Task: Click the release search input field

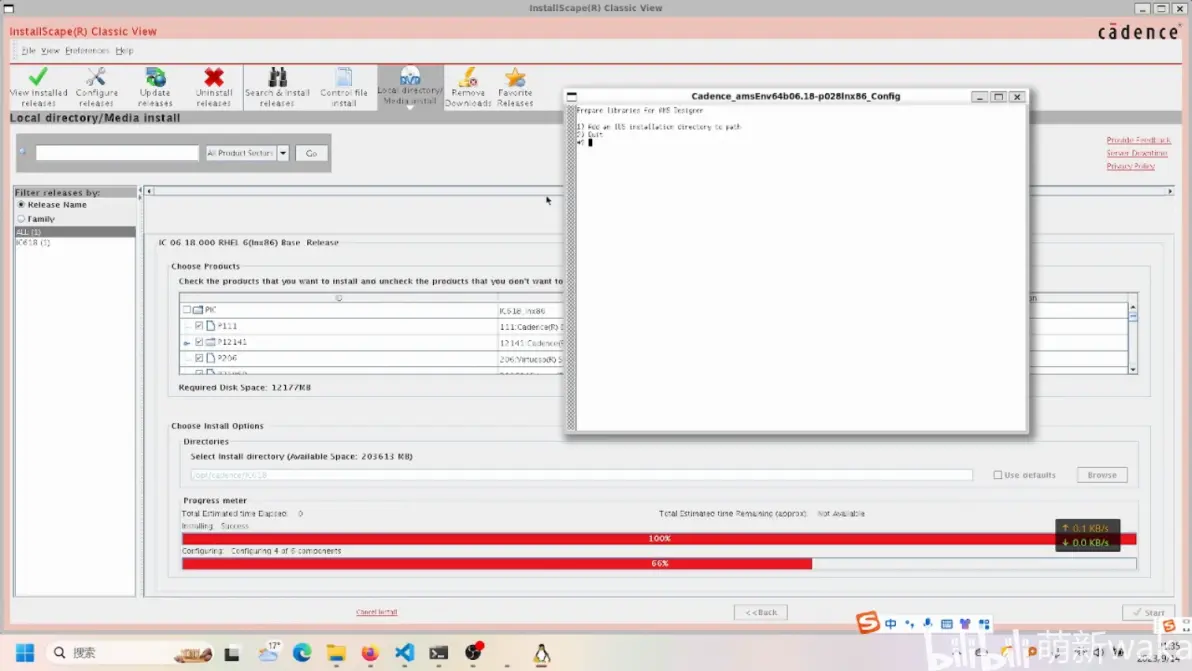Action: point(117,153)
